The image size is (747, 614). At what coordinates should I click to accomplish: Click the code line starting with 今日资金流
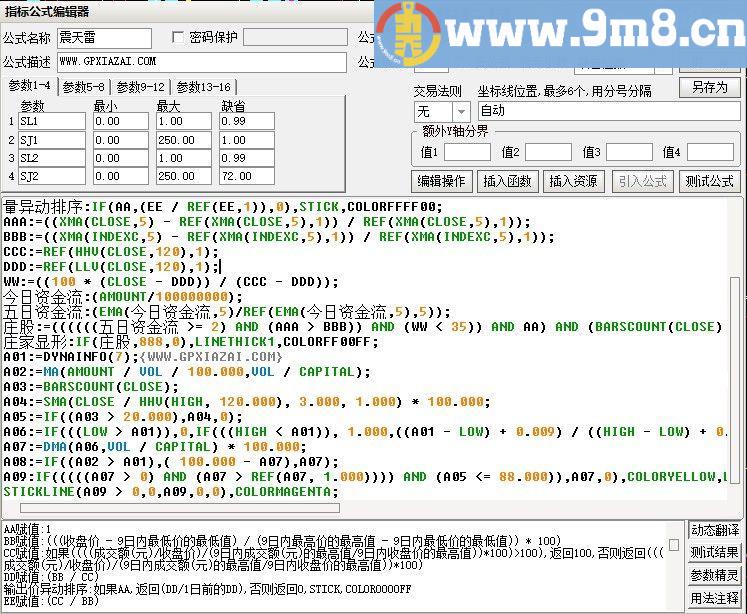coord(122,297)
